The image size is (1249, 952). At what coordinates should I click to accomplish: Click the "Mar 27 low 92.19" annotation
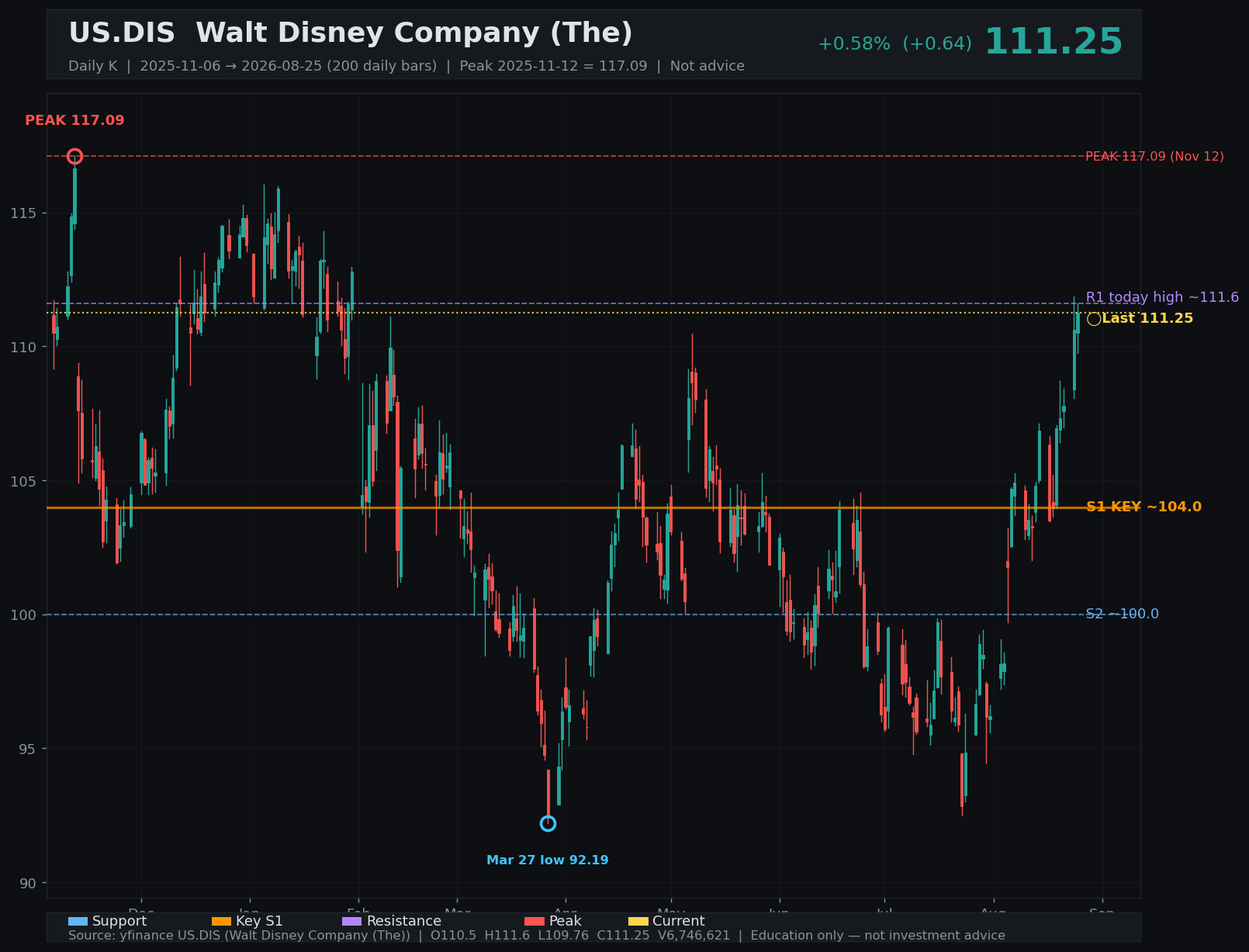pyautogui.click(x=548, y=860)
